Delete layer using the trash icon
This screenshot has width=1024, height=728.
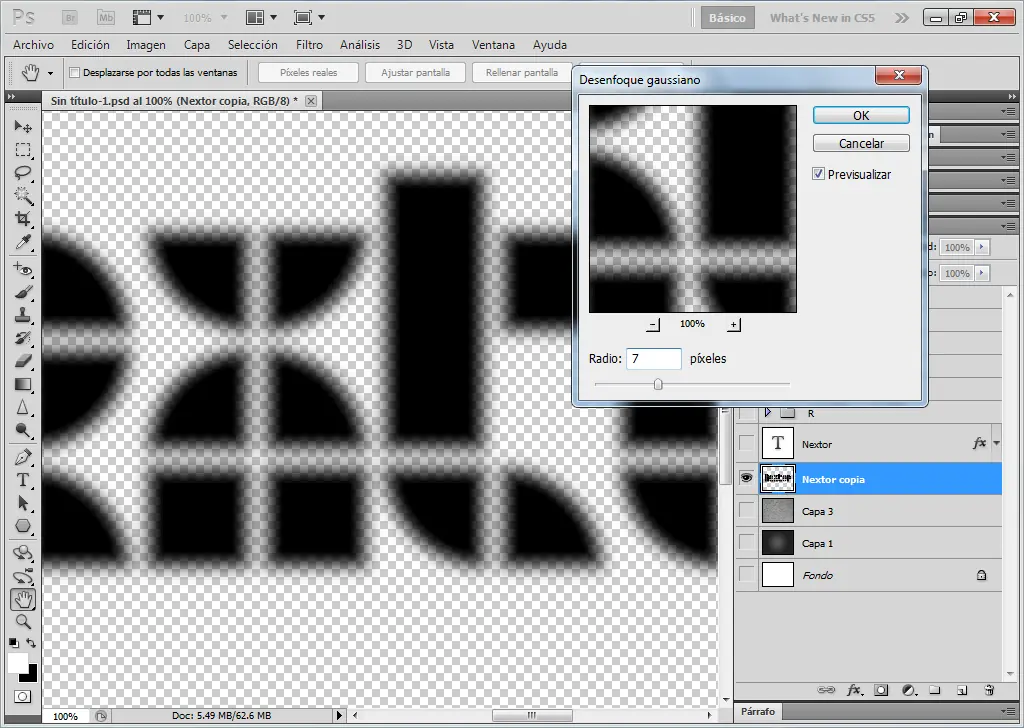(x=988, y=690)
